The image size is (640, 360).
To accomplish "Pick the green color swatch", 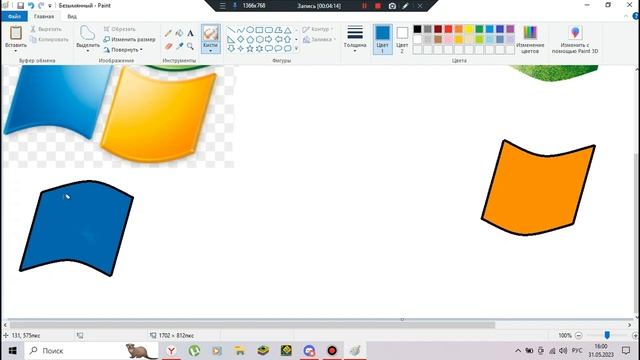I will point(479,29).
